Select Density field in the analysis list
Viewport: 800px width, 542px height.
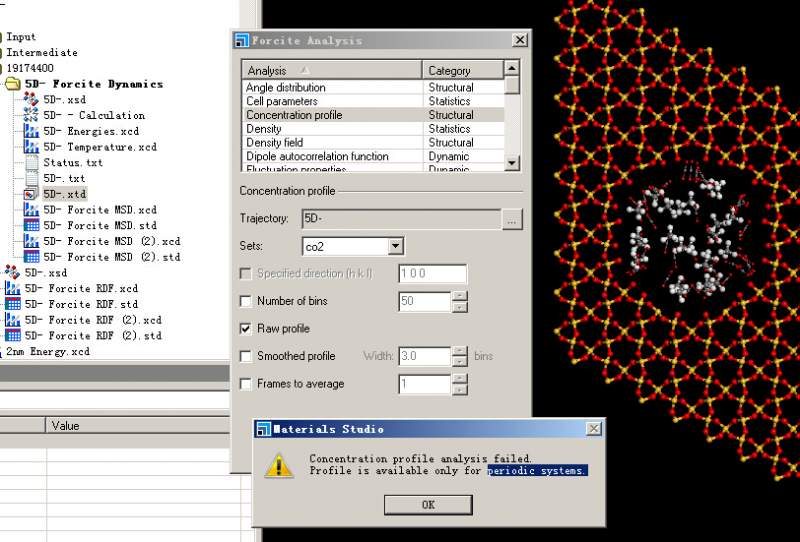(373, 142)
